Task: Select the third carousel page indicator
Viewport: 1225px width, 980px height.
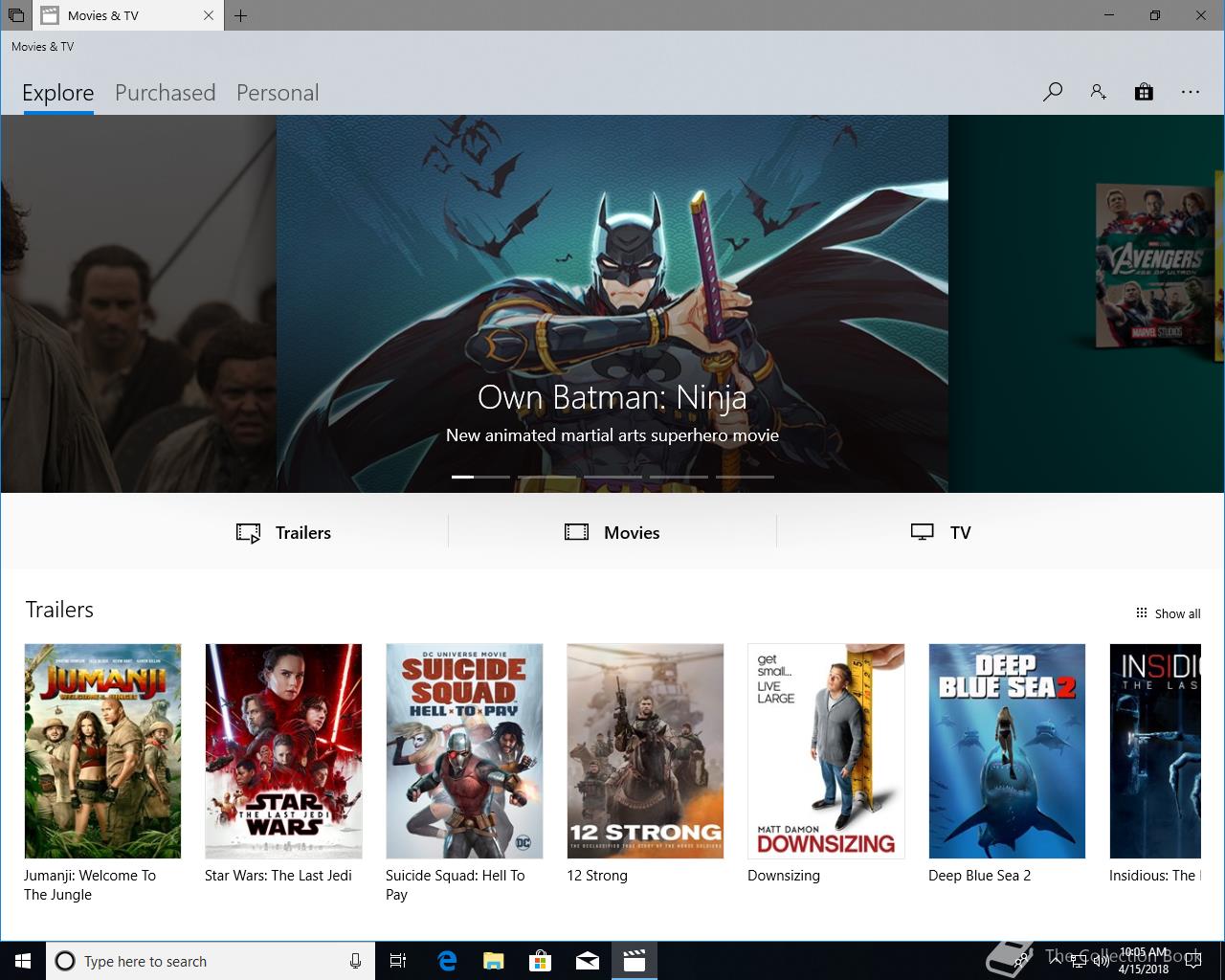Action: click(x=612, y=477)
